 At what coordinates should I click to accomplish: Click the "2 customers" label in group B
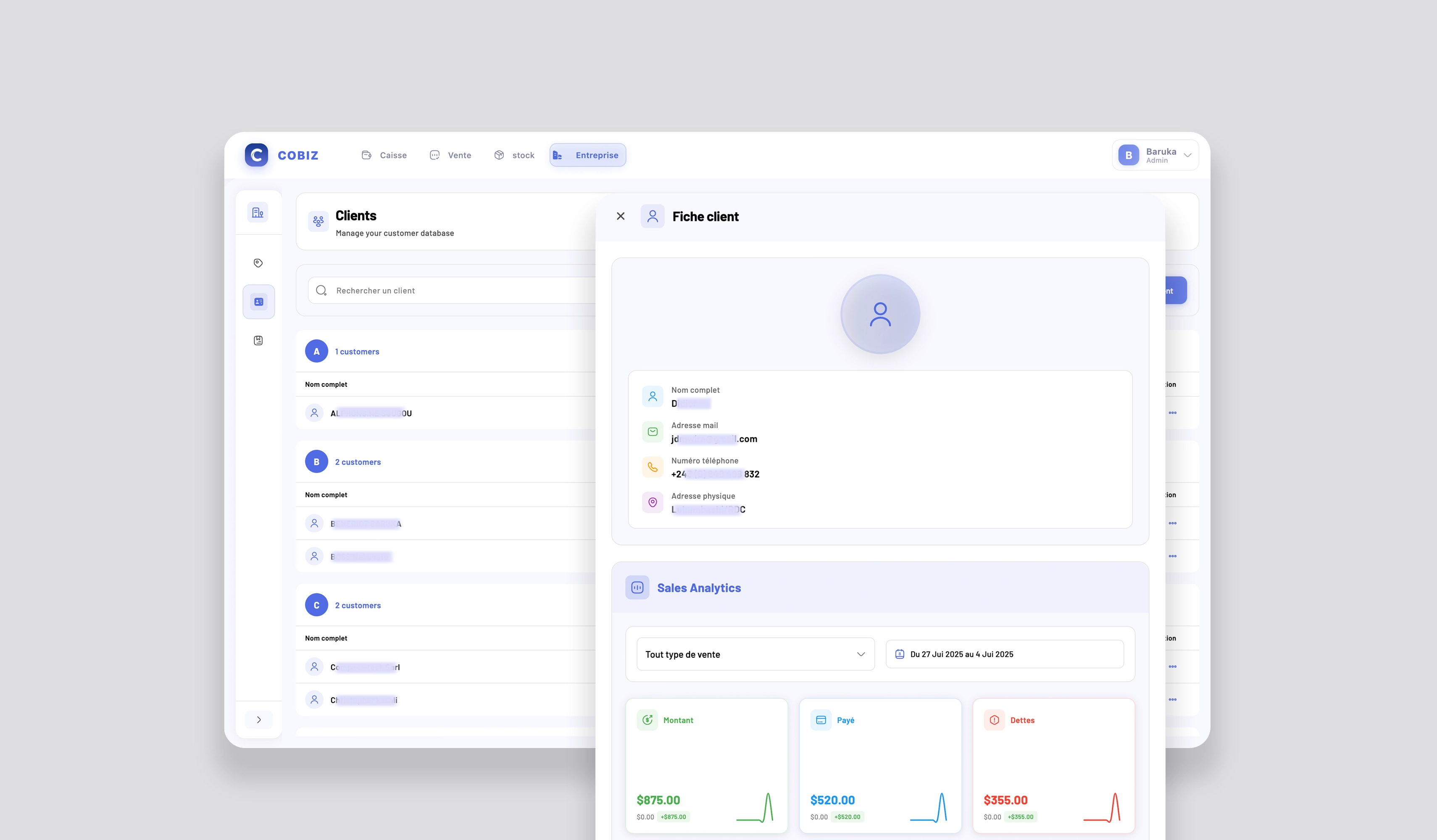(358, 462)
